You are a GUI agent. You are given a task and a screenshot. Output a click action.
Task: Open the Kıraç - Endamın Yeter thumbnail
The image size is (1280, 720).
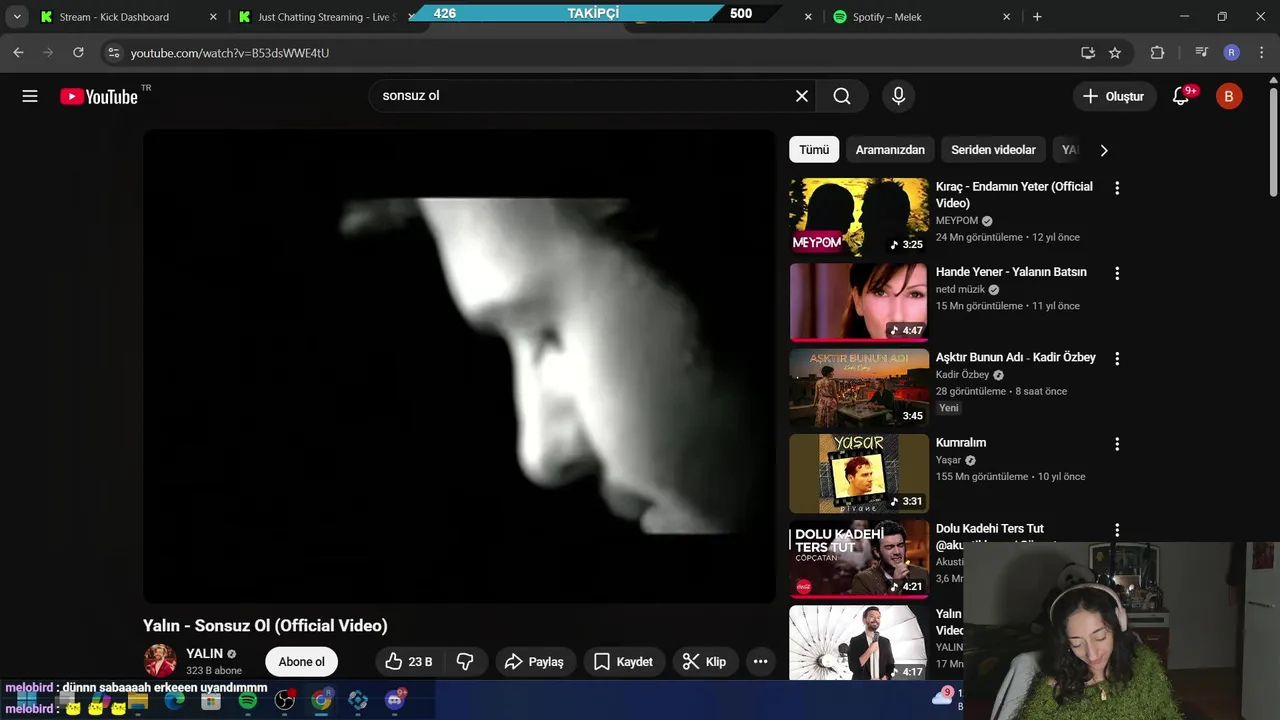(x=859, y=217)
